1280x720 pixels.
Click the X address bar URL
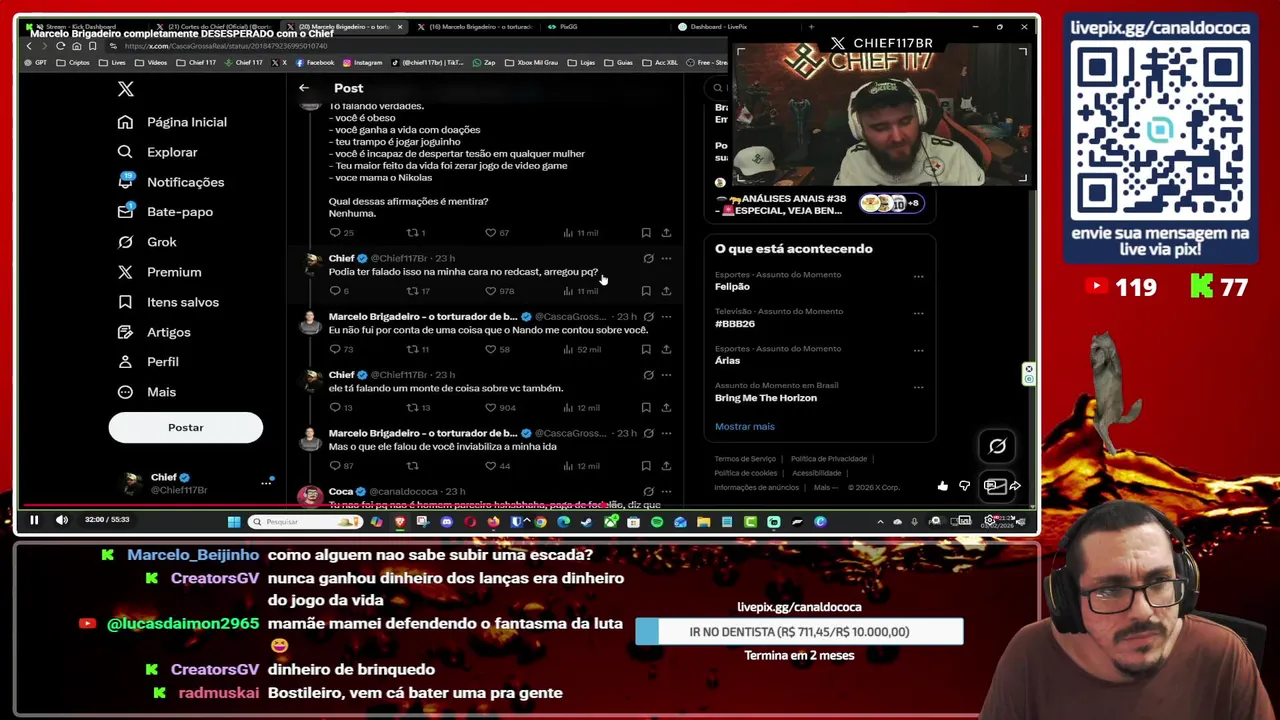pyautogui.click(x=226, y=46)
